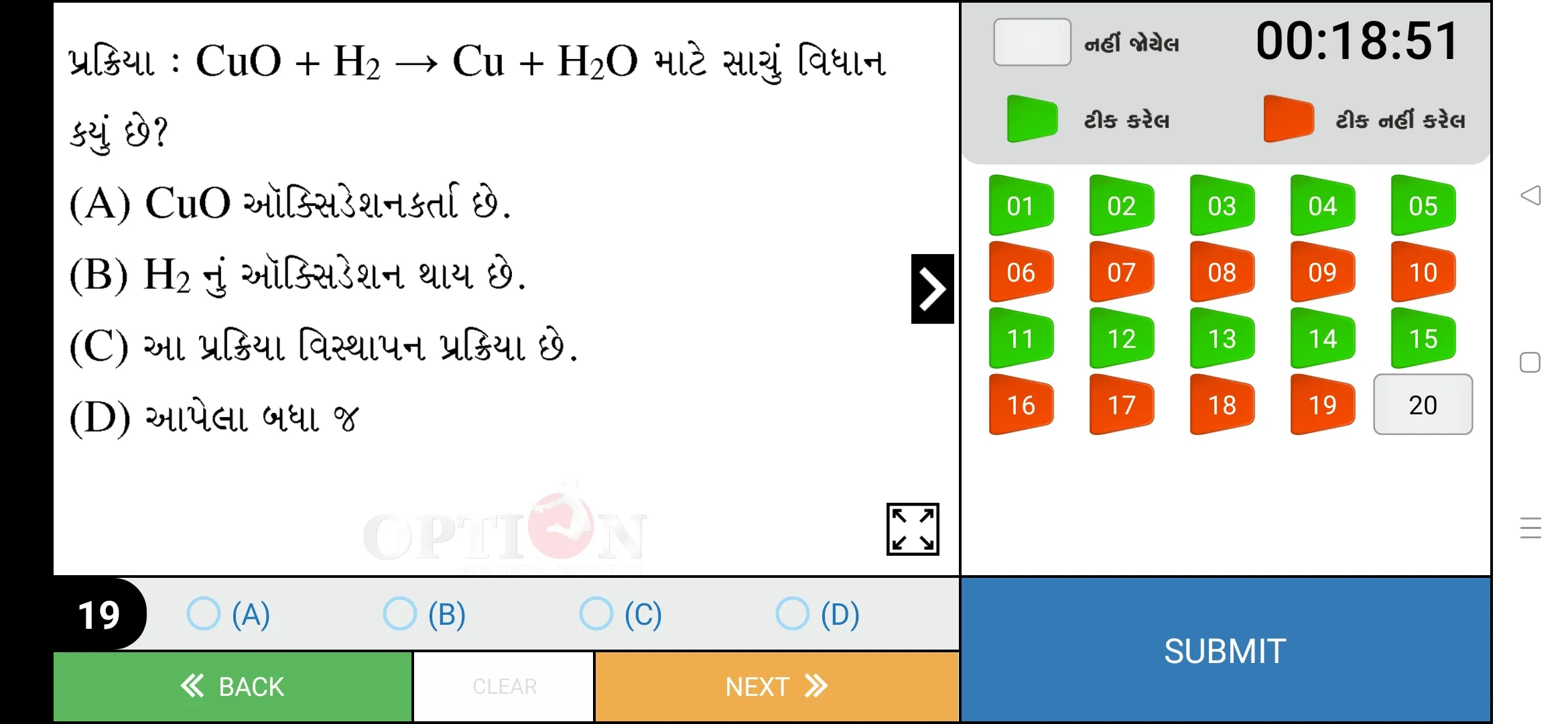Click question number 20 button
Viewport: 1568px width, 724px height.
click(x=1423, y=405)
